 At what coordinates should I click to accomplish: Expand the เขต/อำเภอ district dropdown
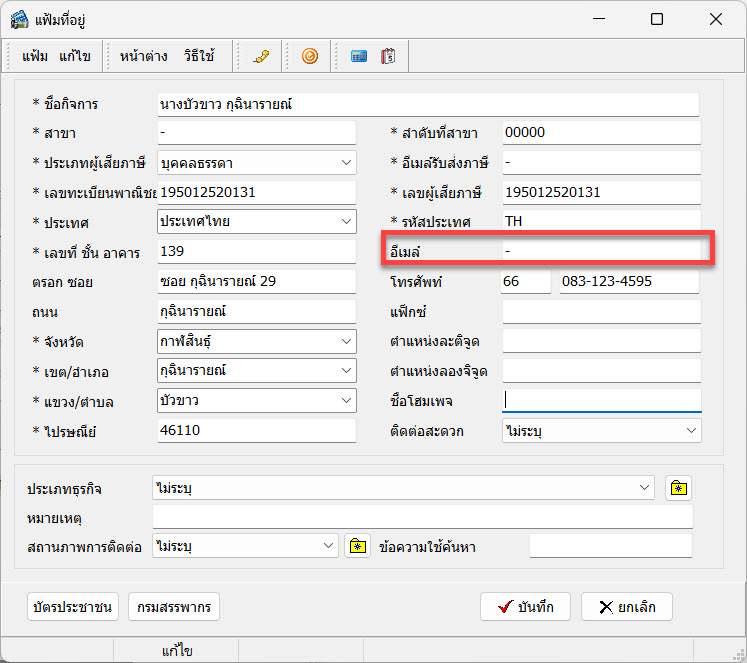tap(345, 371)
